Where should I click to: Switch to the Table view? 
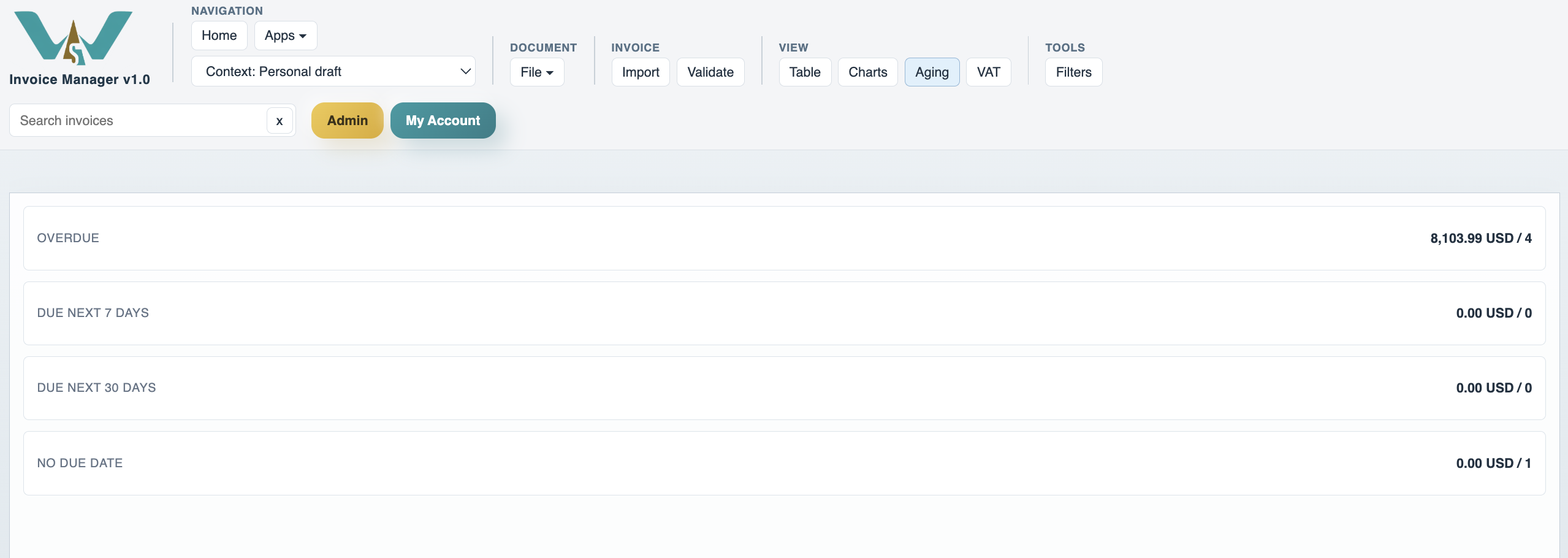coord(804,72)
